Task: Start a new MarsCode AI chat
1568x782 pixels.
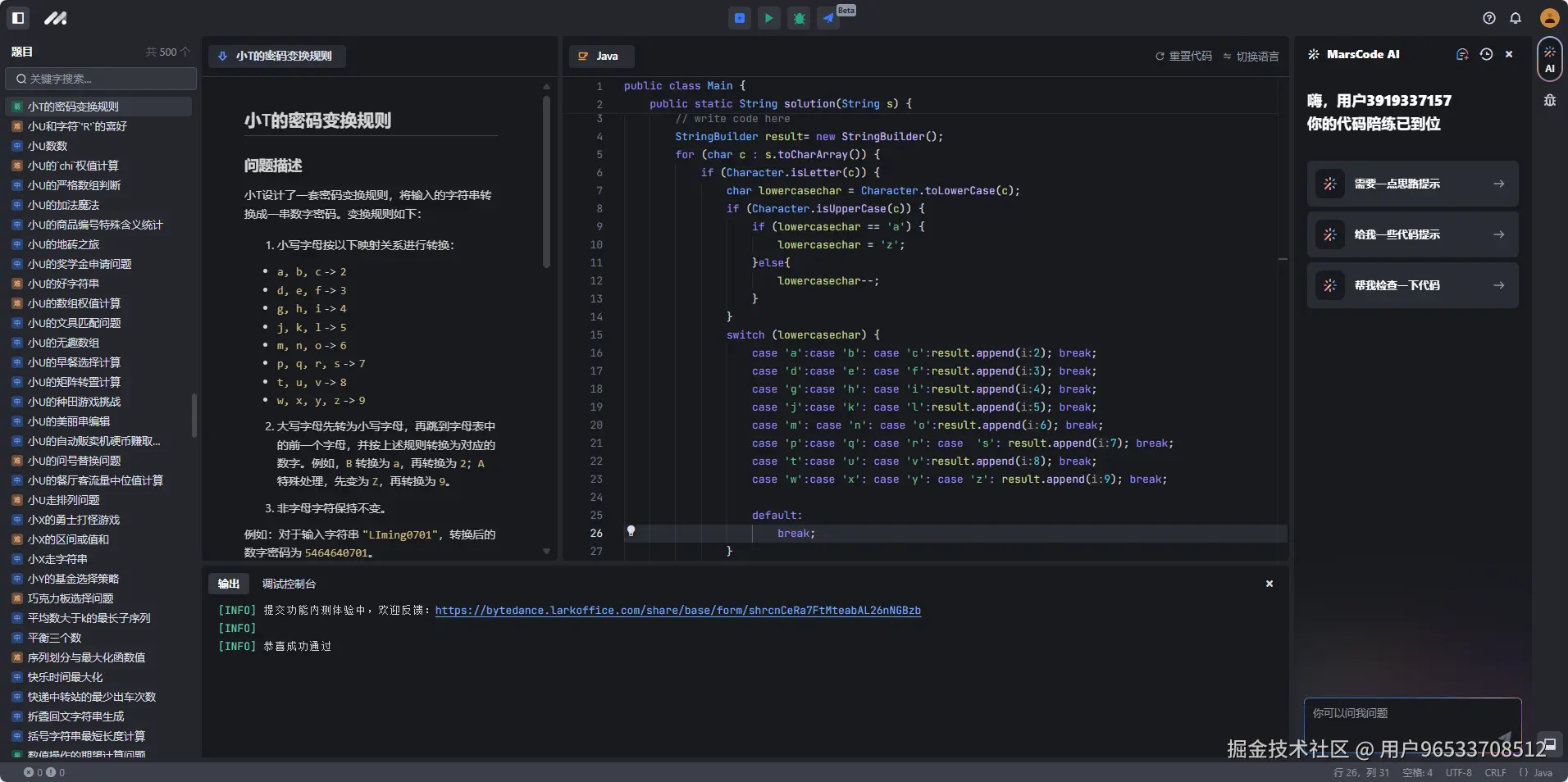Action: click(1461, 54)
